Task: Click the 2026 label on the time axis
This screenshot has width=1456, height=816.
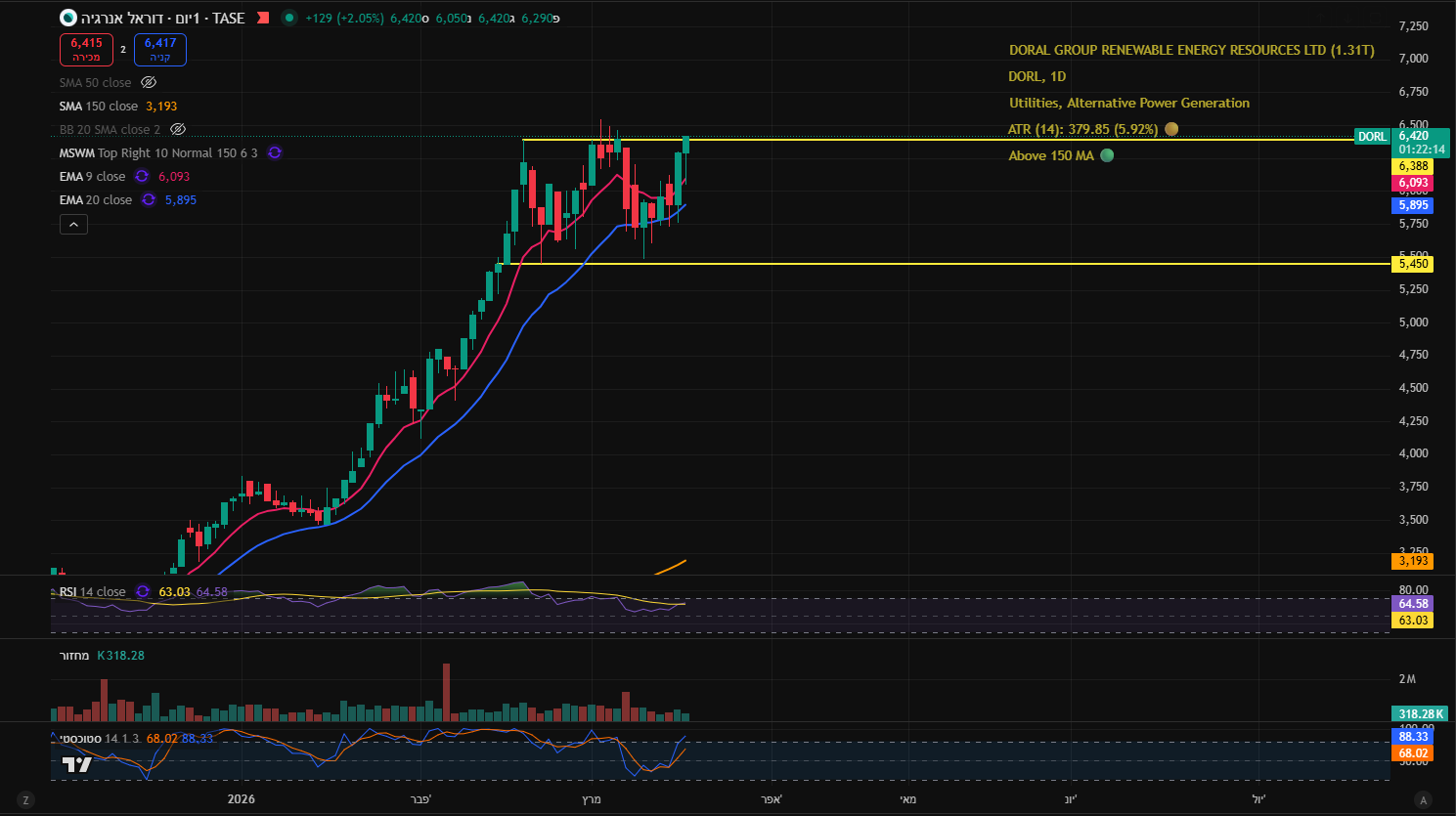Action: point(241,799)
